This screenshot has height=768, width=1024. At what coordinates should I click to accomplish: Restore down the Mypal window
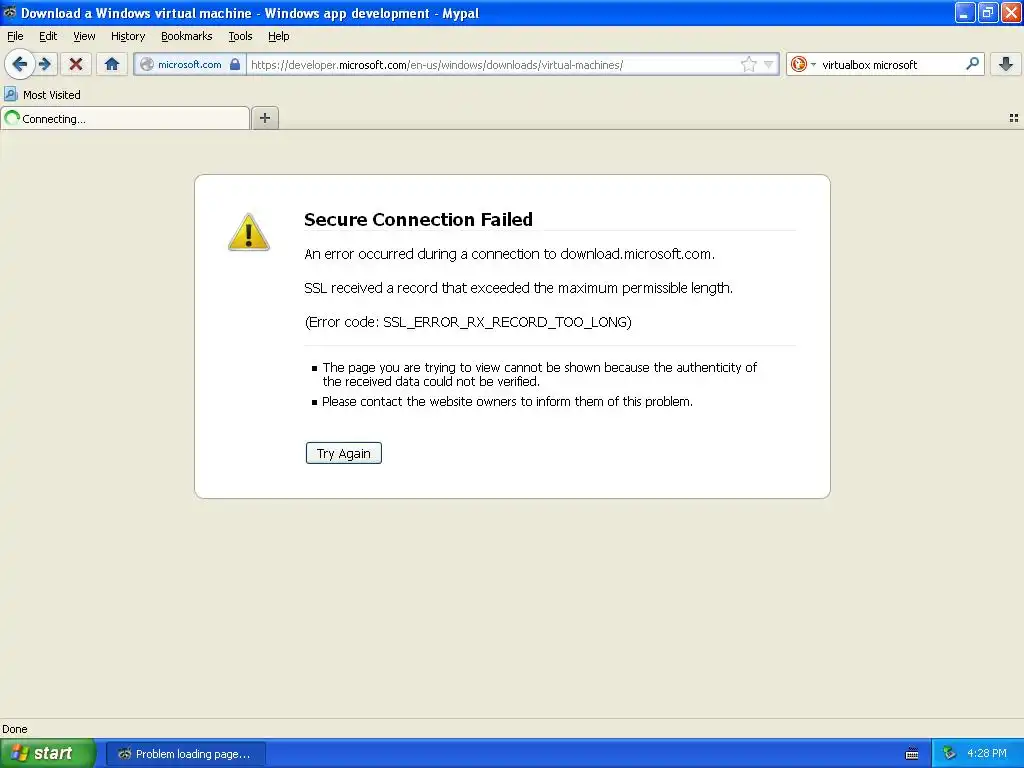(988, 12)
